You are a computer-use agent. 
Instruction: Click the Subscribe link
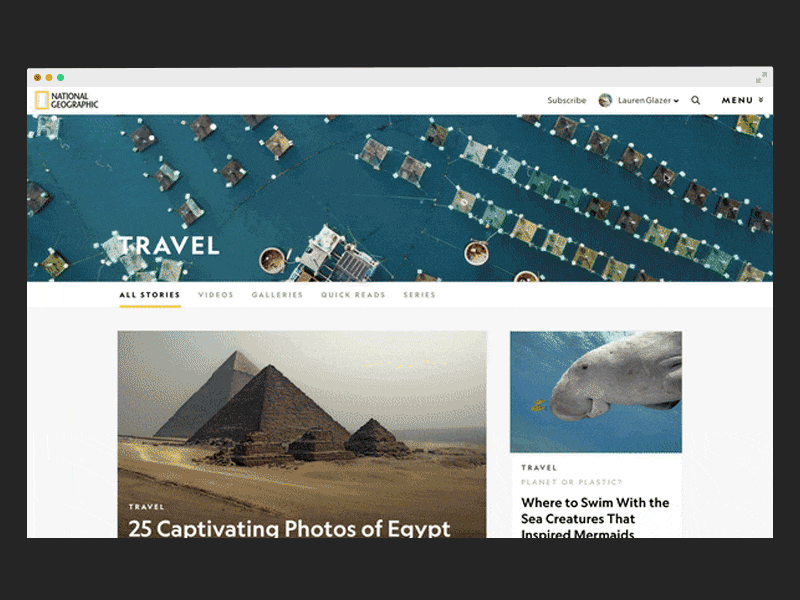566,100
